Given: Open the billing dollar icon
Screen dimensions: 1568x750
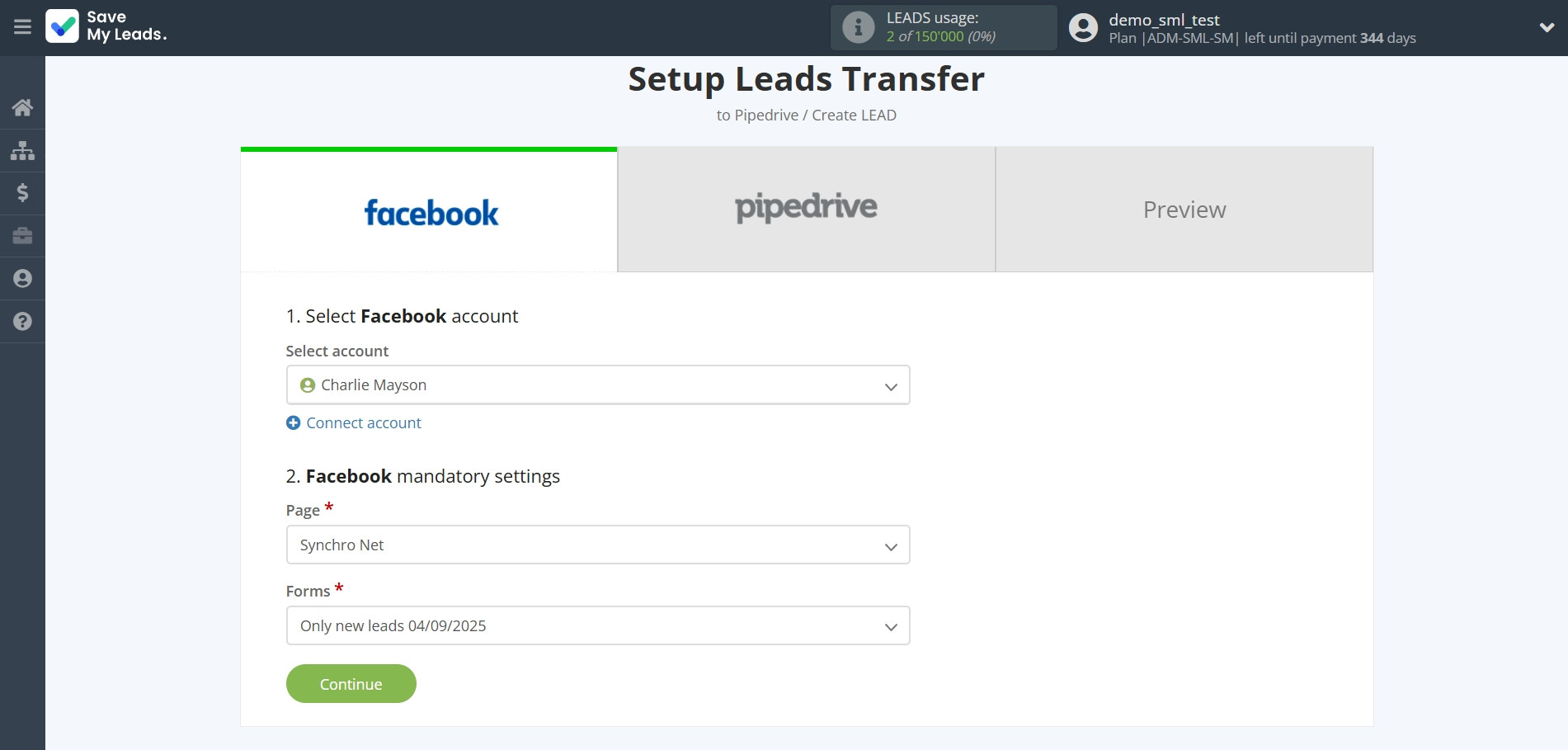Looking at the screenshot, I should click(22, 193).
